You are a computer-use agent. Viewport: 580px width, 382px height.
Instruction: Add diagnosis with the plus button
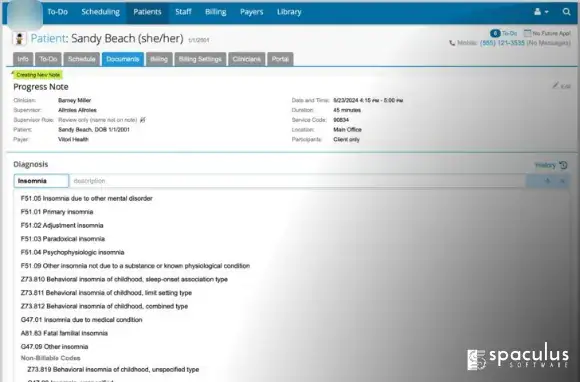coord(547,181)
